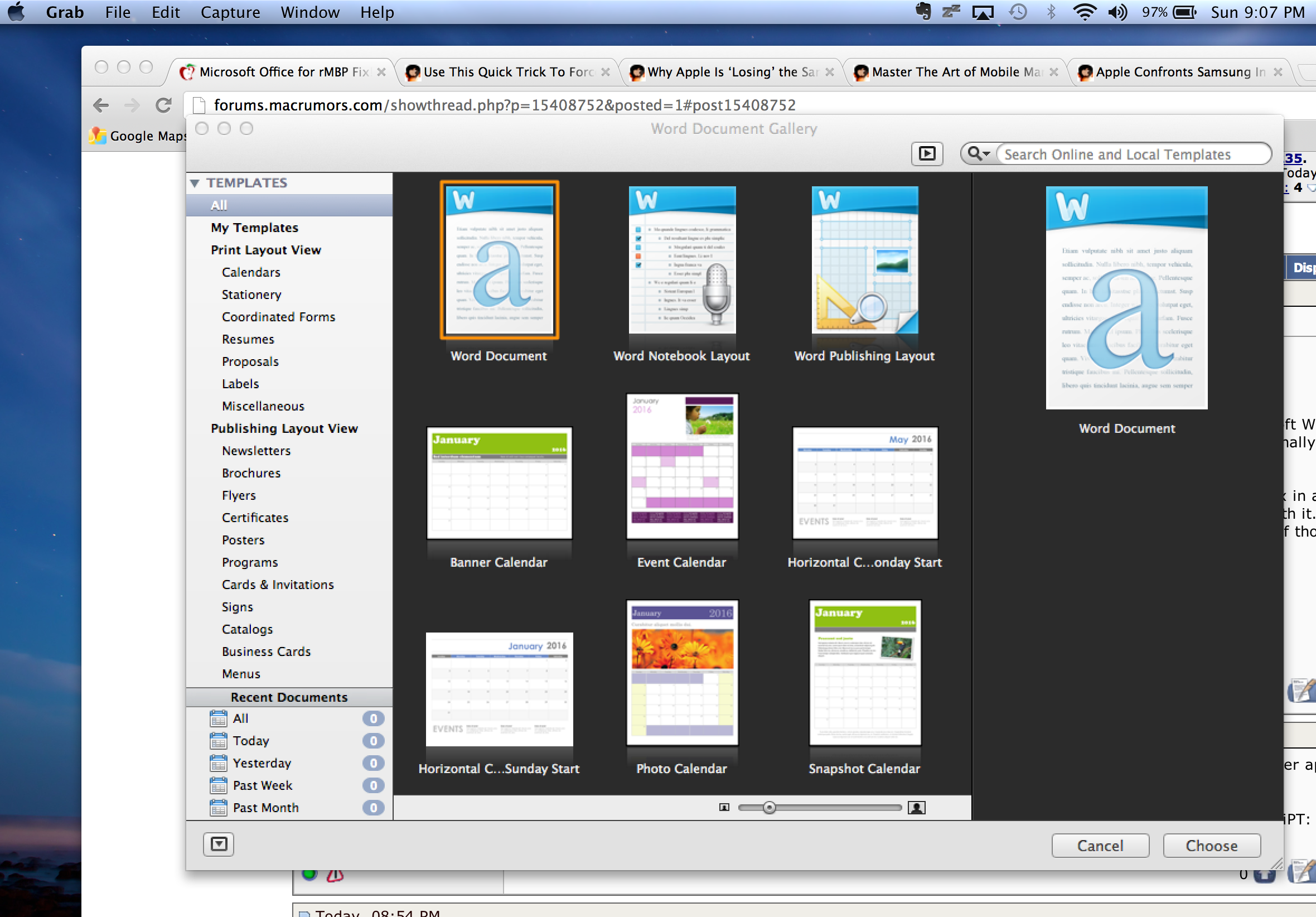
Task: Select the Calendars template category
Action: click(251, 272)
